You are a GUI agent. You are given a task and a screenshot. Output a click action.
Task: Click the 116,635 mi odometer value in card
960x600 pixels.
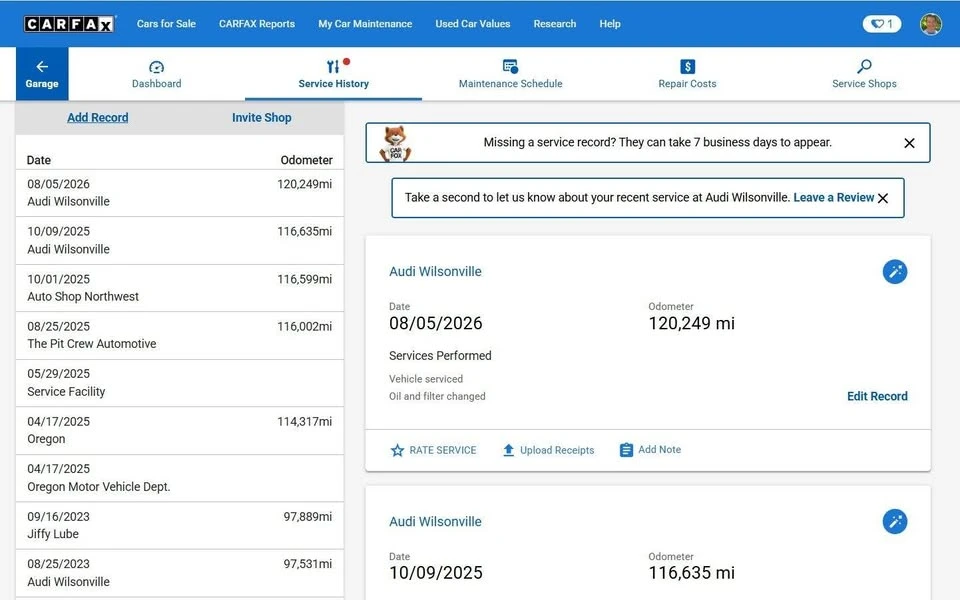tap(691, 573)
